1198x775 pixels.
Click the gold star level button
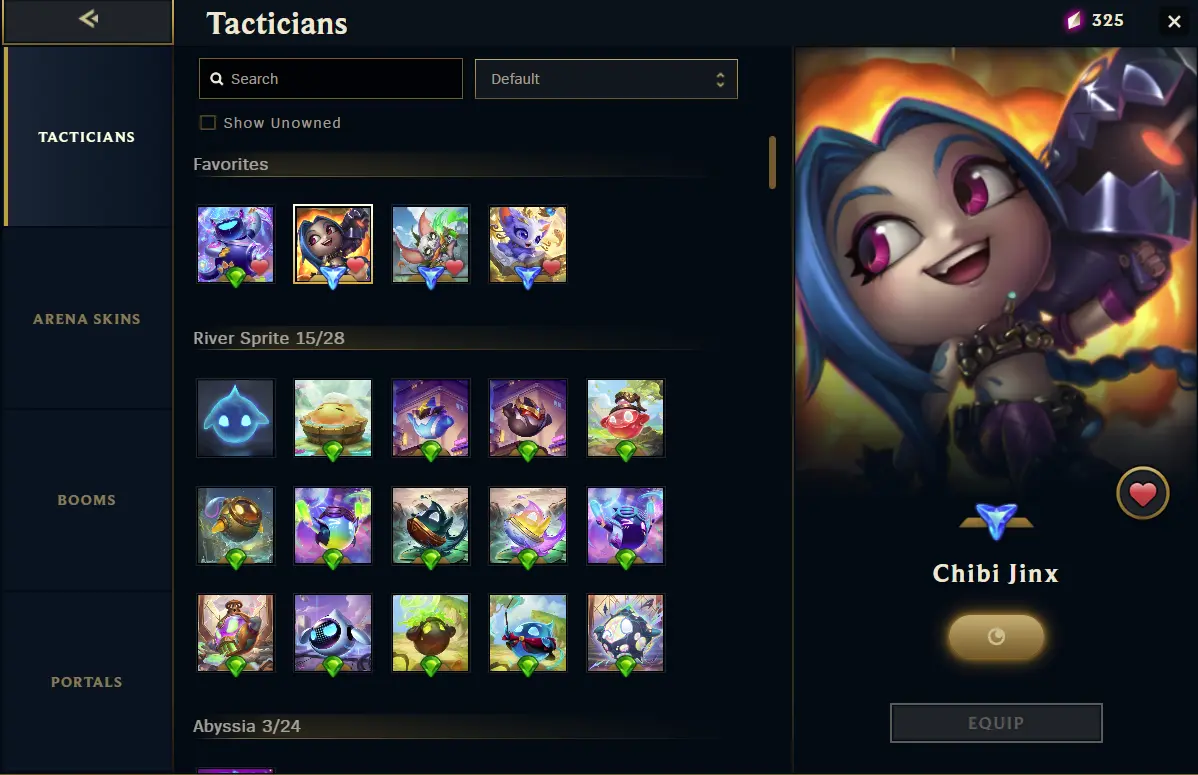coord(996,637)
